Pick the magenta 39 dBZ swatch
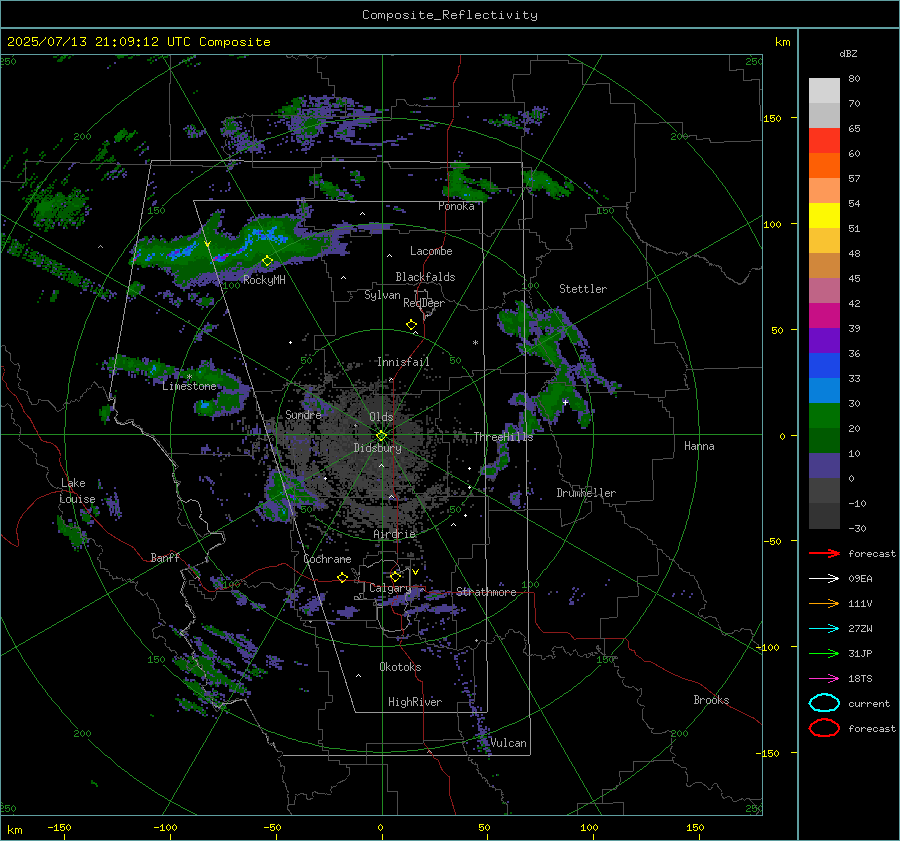 [824, 315]
